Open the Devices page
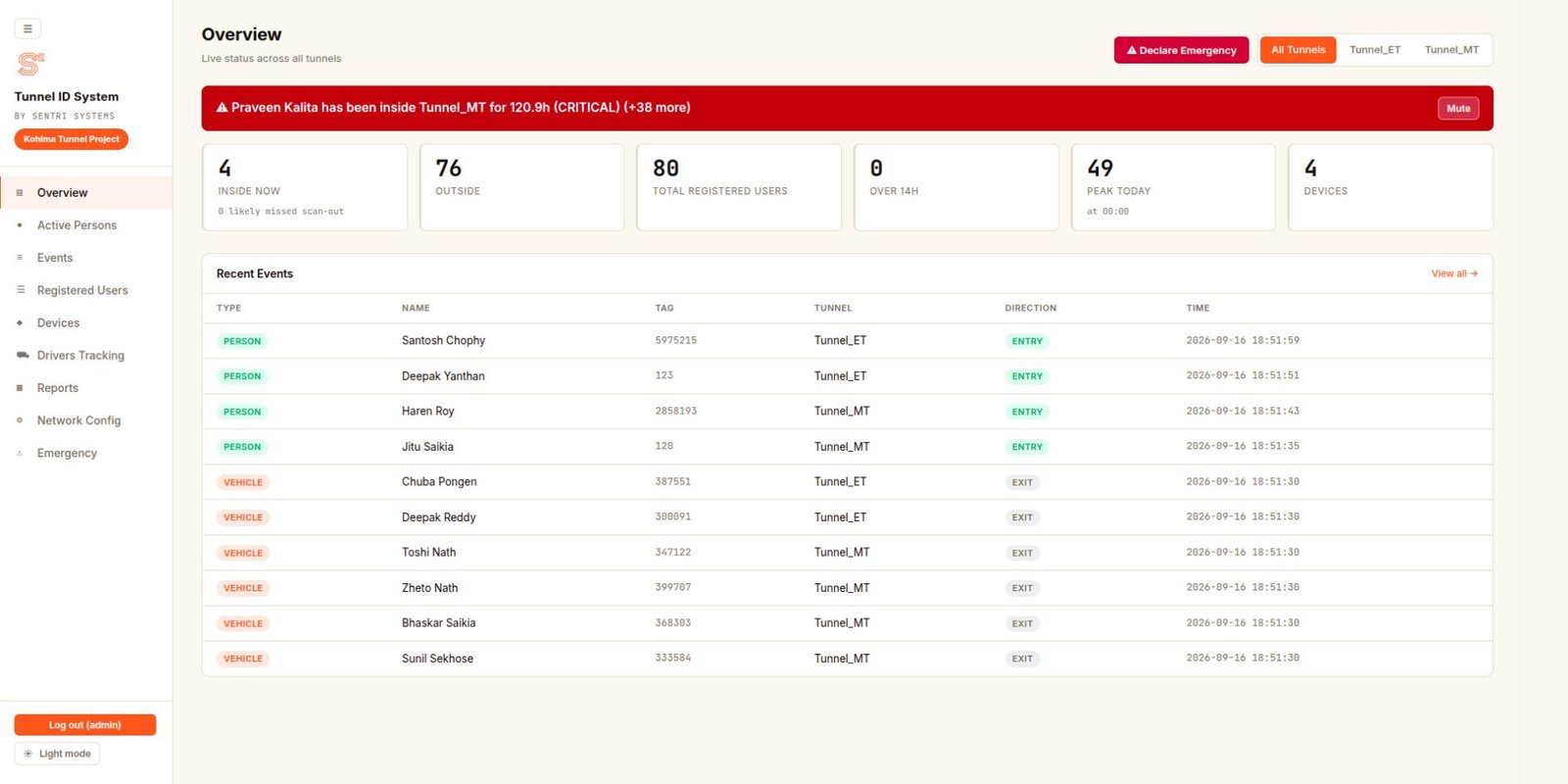Image resolution: width=1568 pixels, height=784 pixels. [86, 322]
